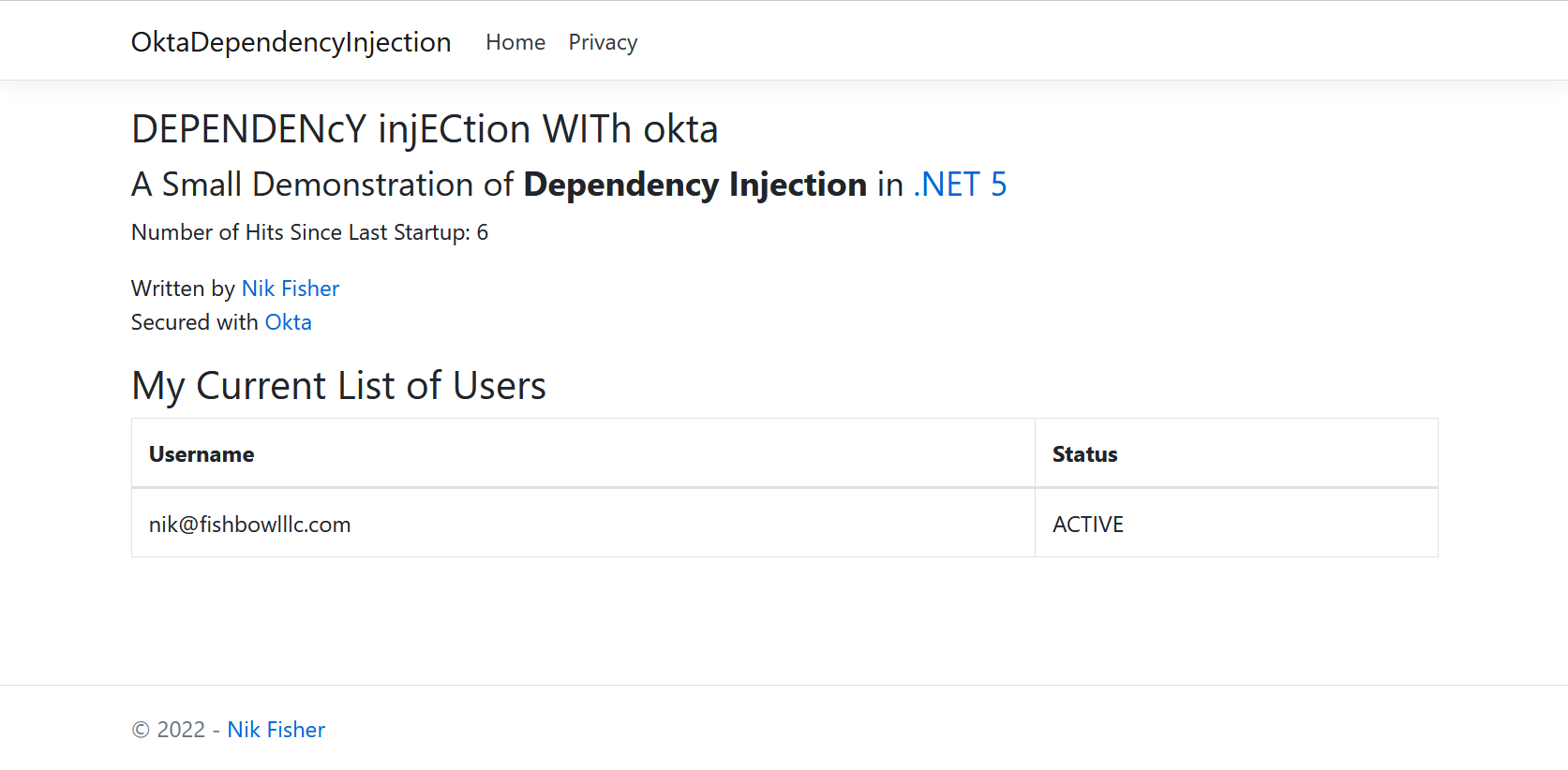The width and height of the screenshot is (1568, 770).
Task: Click the Status column header
Action: click(1084, 454)
